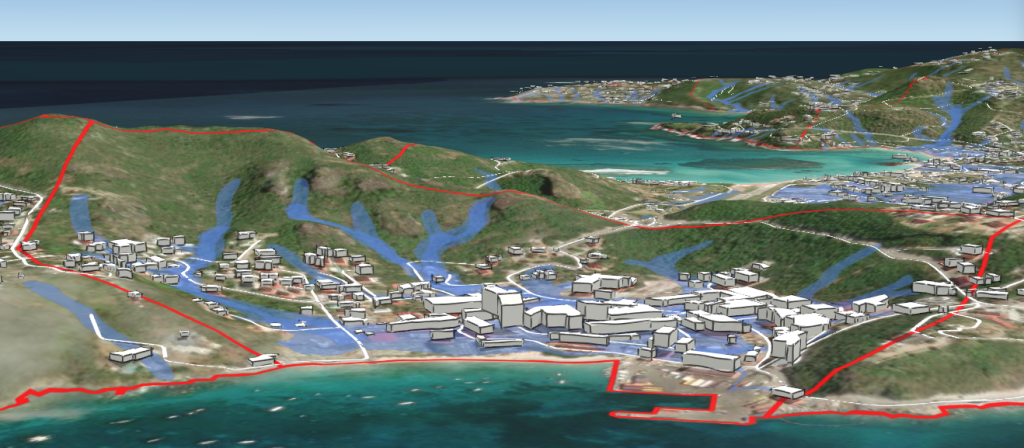Select the red boundary junction on the left ridge

coord(91,123)
